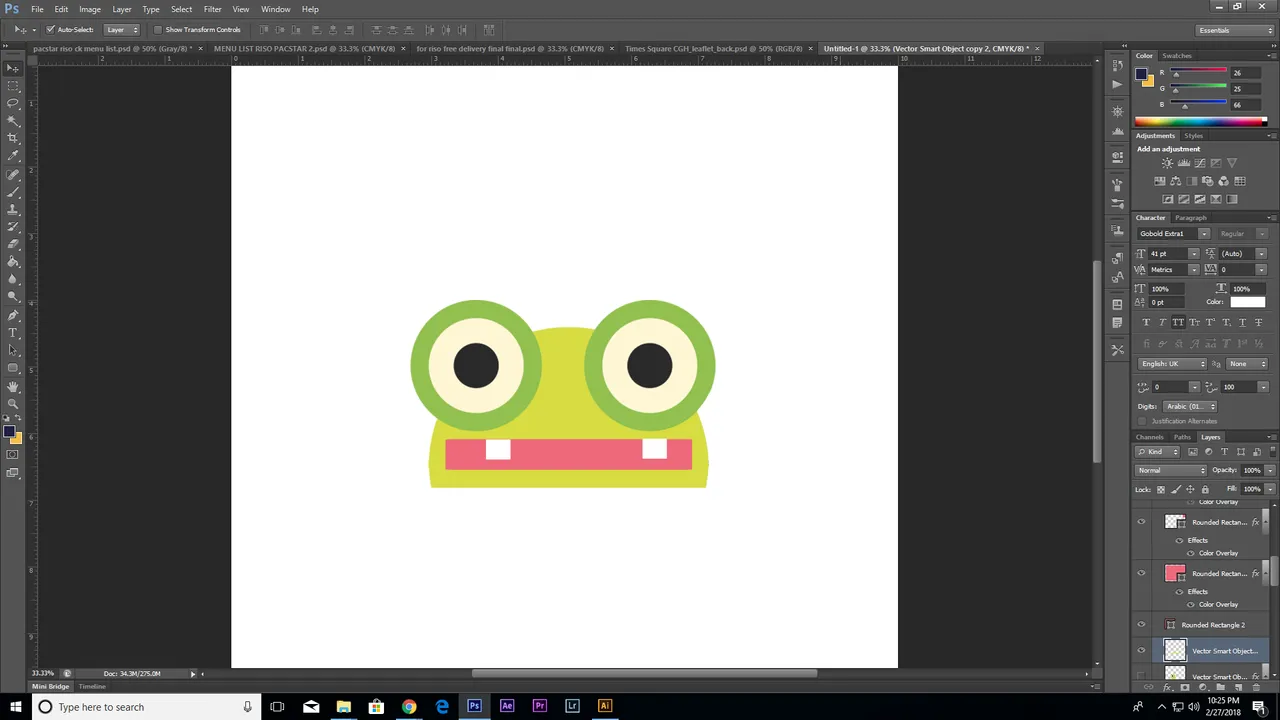Select the Rounded Rectangle shape tool
1280x720 pixels.
coord(13,367)
